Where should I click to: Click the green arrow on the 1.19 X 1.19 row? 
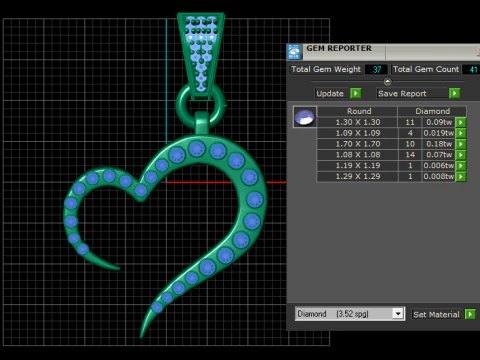point(461,166)
